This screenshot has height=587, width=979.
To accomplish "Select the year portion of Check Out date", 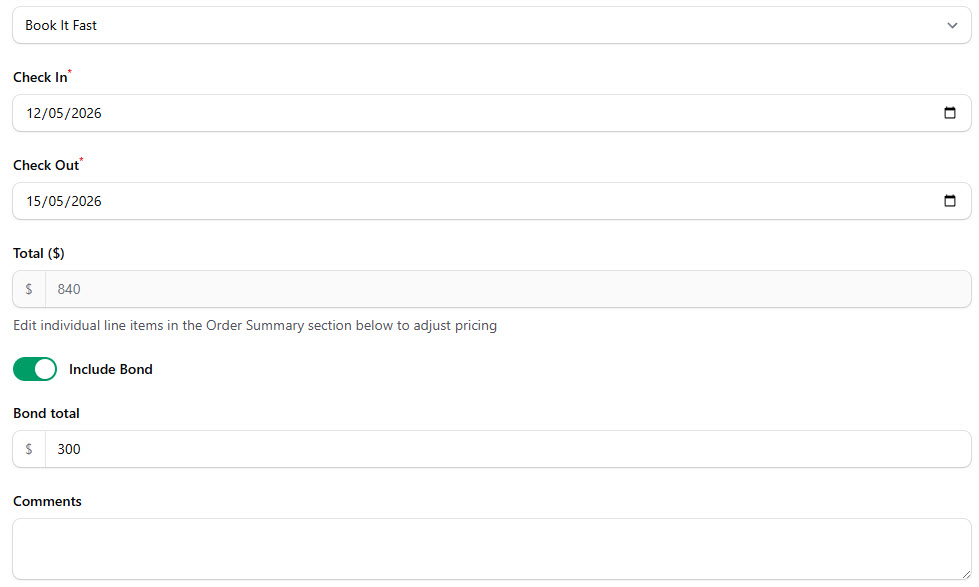I will click(x=86, y=201).
